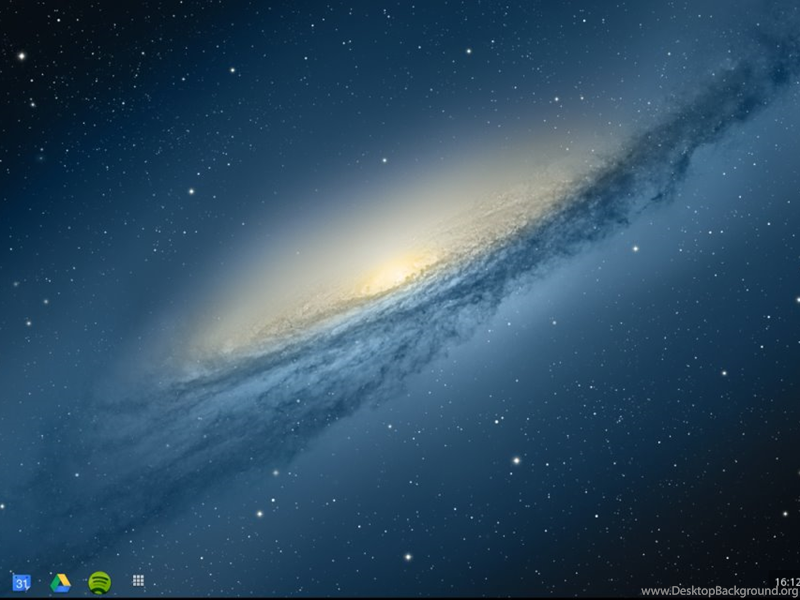The height and width of the screenshot is (600, 800).
Task: Open Google Calendar from the shelf
Action: (x=21, y=582)
